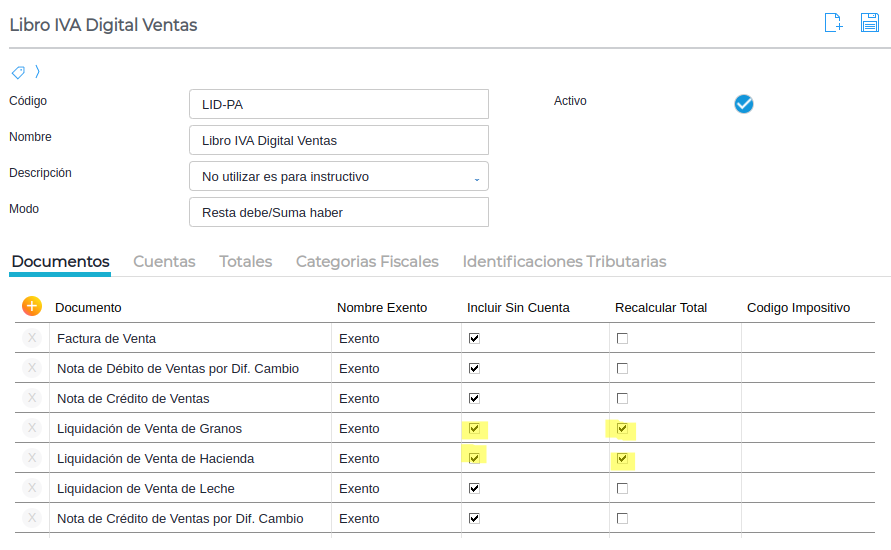Delete the Nota de Crédito de Ventas row
Screen dimensions: 891x550
click(x=32, y=398)
